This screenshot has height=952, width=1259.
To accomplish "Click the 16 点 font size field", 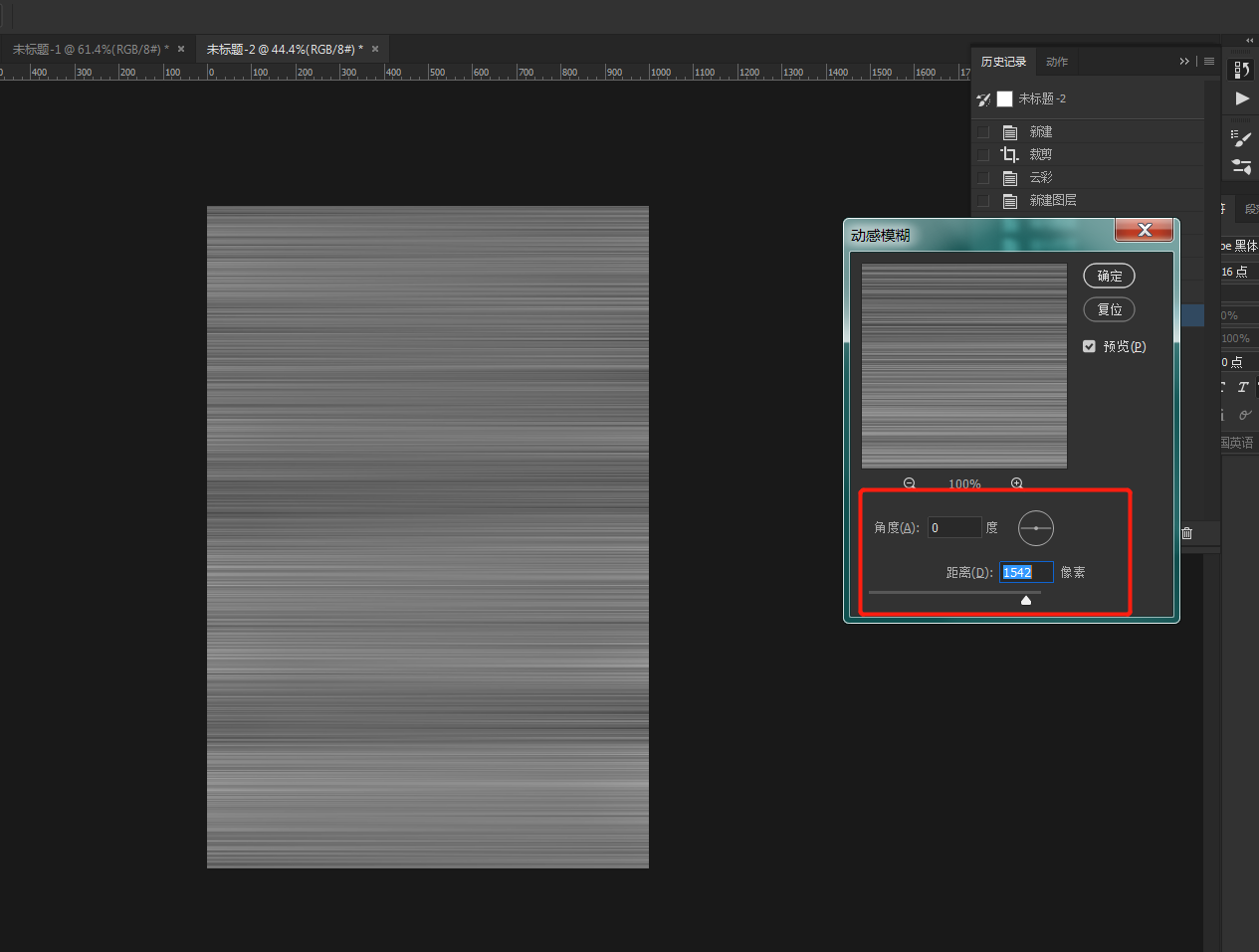I will [1240, 272].
